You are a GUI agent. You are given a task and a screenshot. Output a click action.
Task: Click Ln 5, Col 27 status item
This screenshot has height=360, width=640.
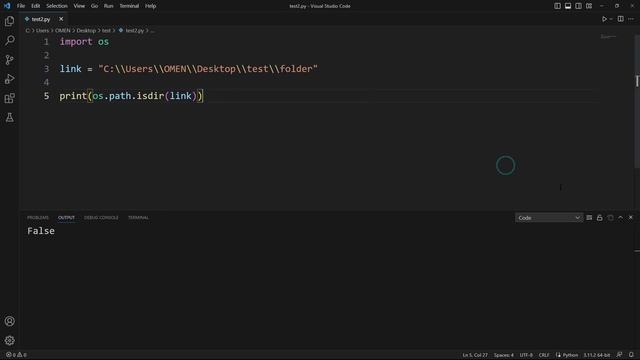click(x=475, y=355)
